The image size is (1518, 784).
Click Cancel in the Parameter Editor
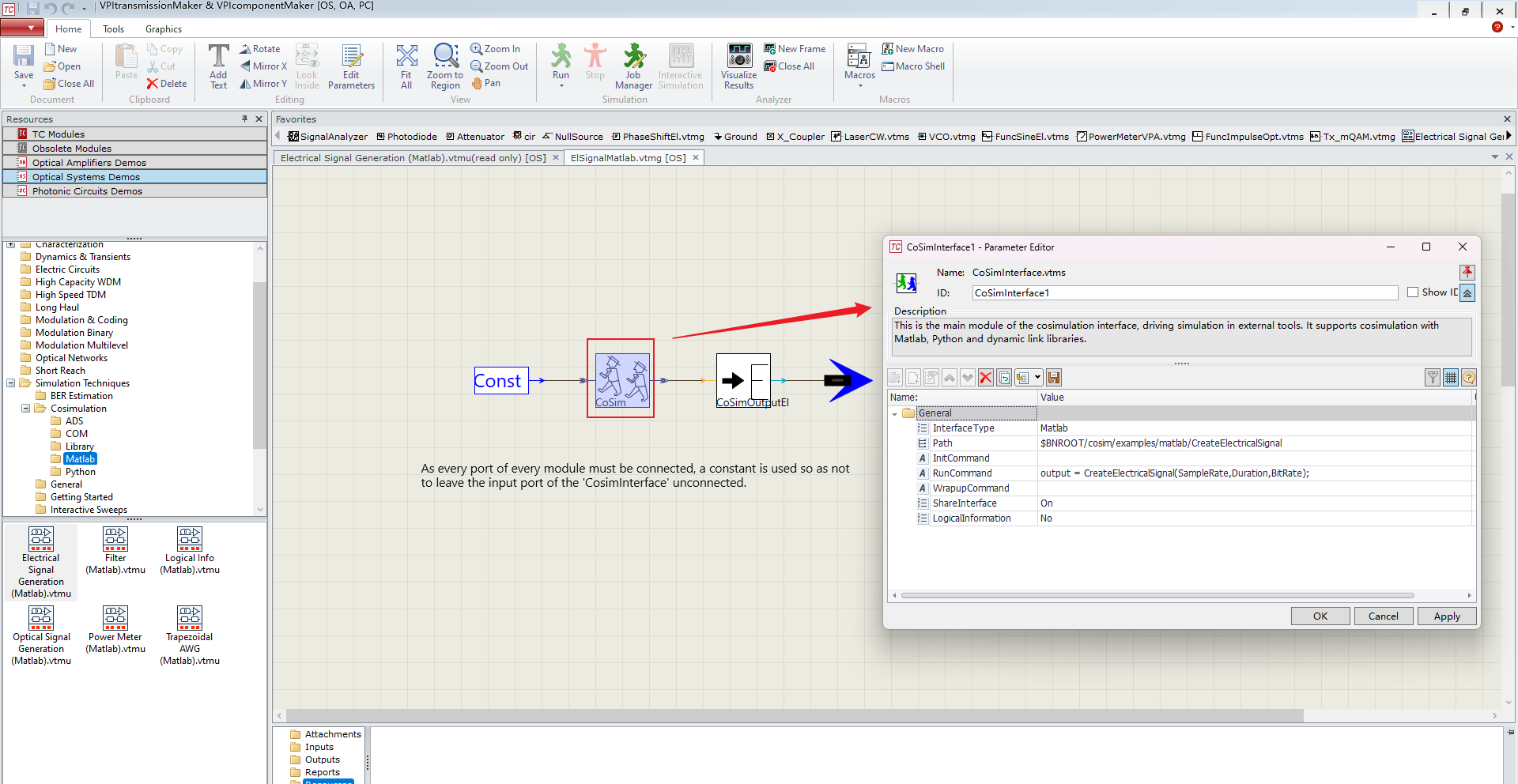pos(1384,616)
